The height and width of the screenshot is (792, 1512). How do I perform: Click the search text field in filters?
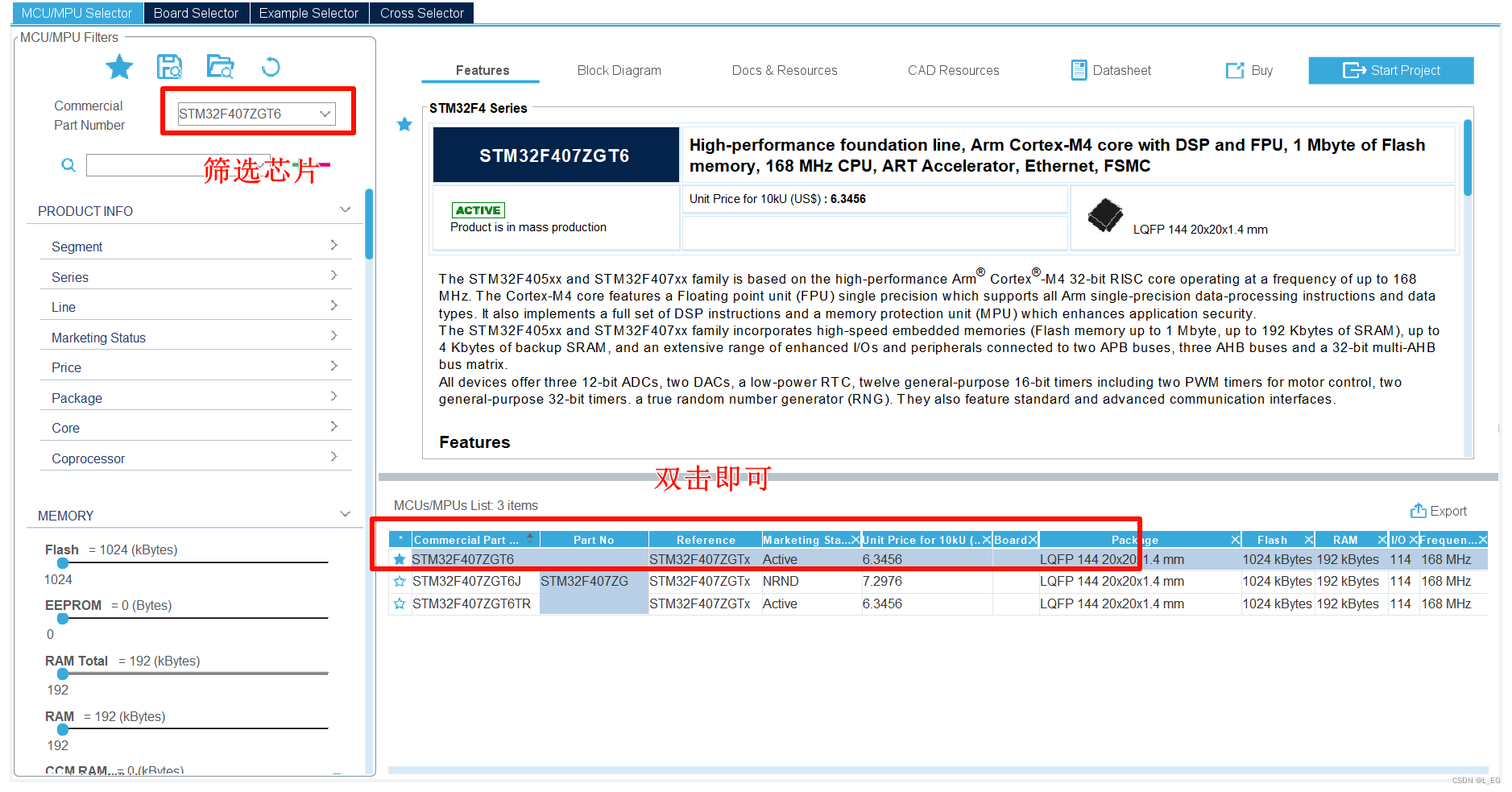(177, 165)
